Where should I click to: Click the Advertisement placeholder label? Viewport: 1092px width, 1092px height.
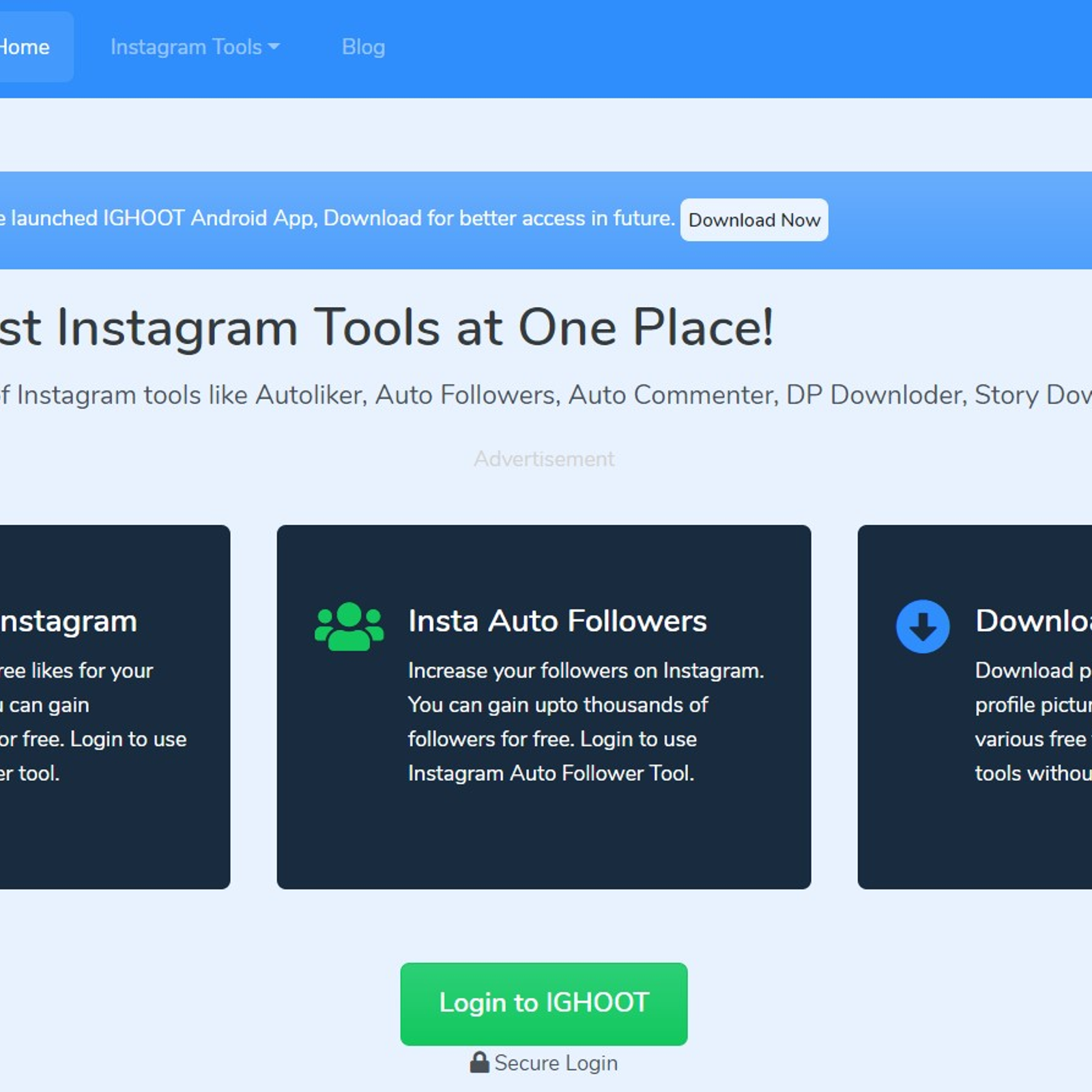pyautogui.click(x=544, y=459)
